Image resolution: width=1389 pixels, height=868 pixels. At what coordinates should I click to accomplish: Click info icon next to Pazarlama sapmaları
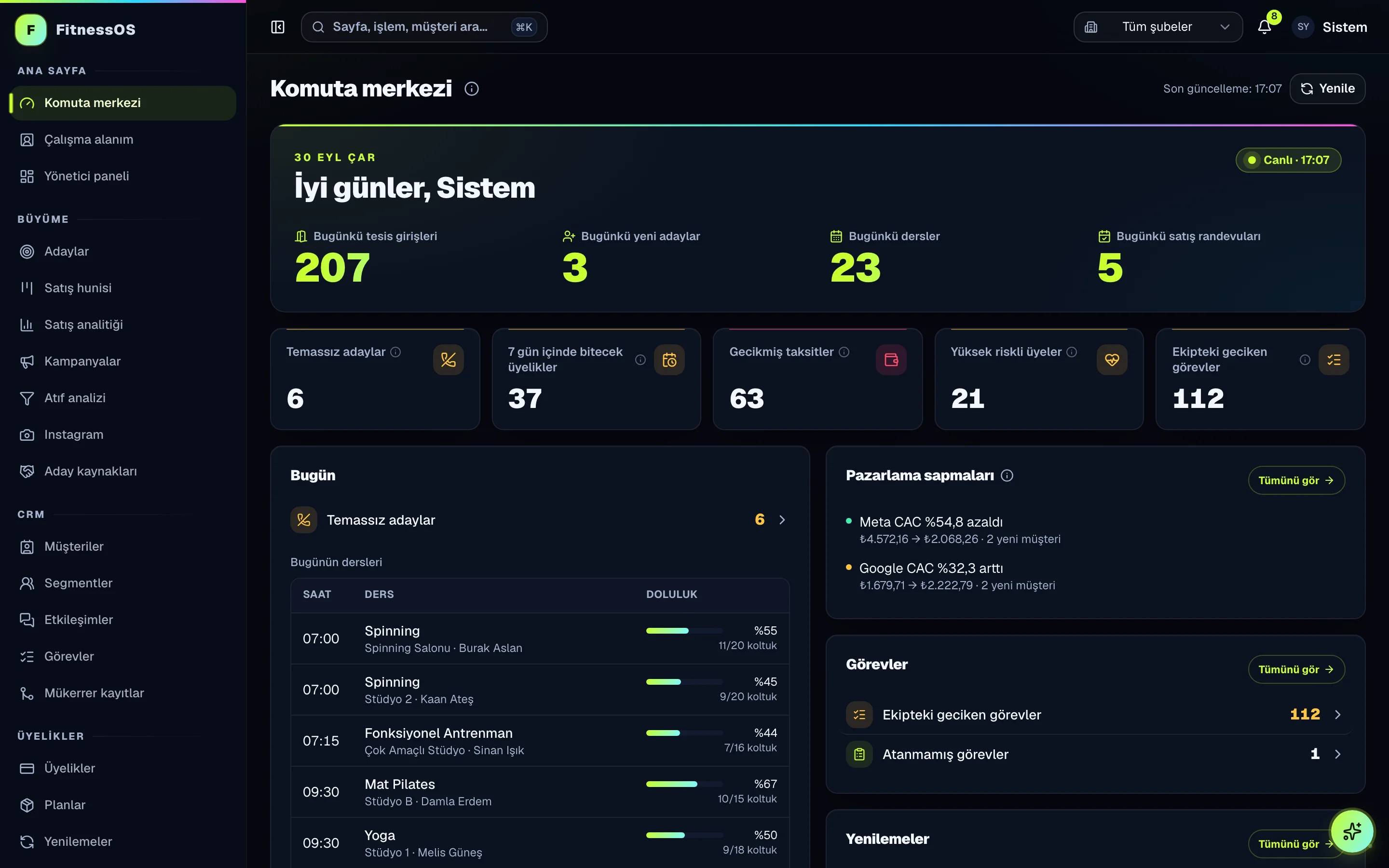1007,475
